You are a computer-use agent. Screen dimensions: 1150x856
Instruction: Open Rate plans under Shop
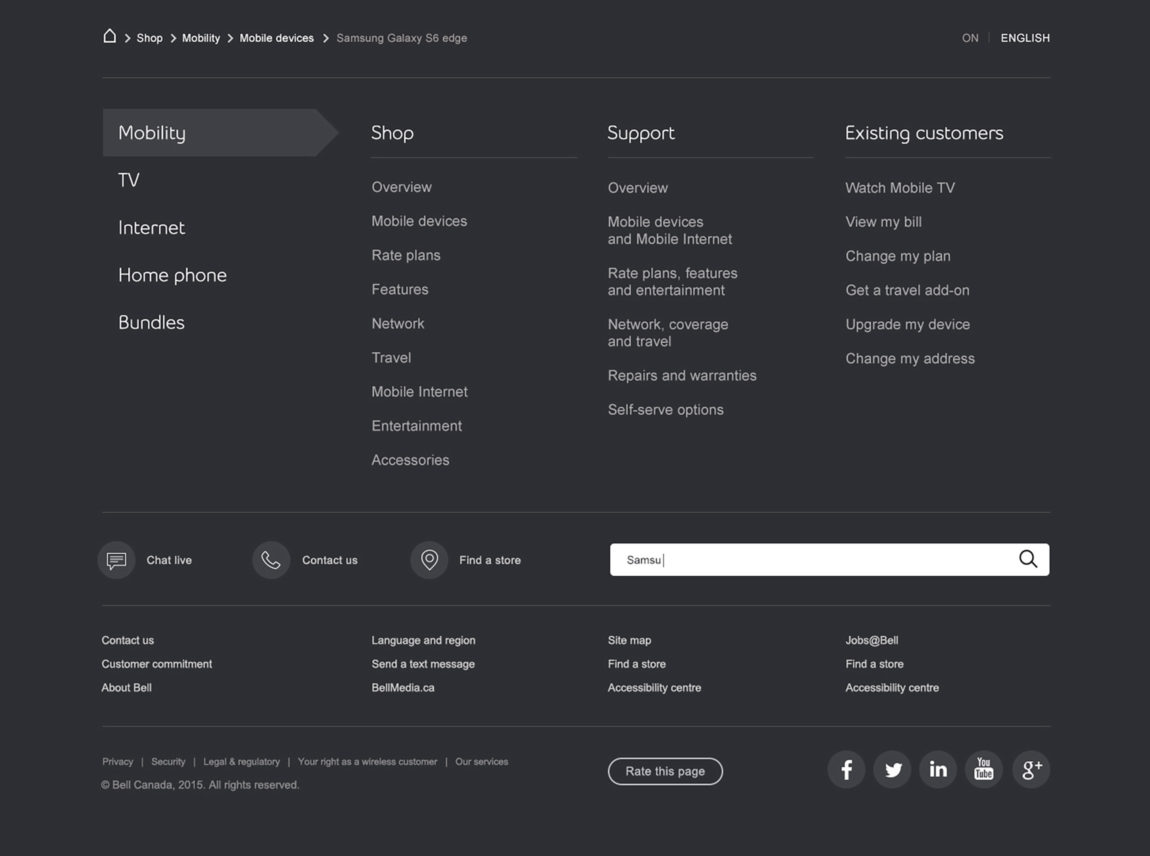click(x=406, y=255)
